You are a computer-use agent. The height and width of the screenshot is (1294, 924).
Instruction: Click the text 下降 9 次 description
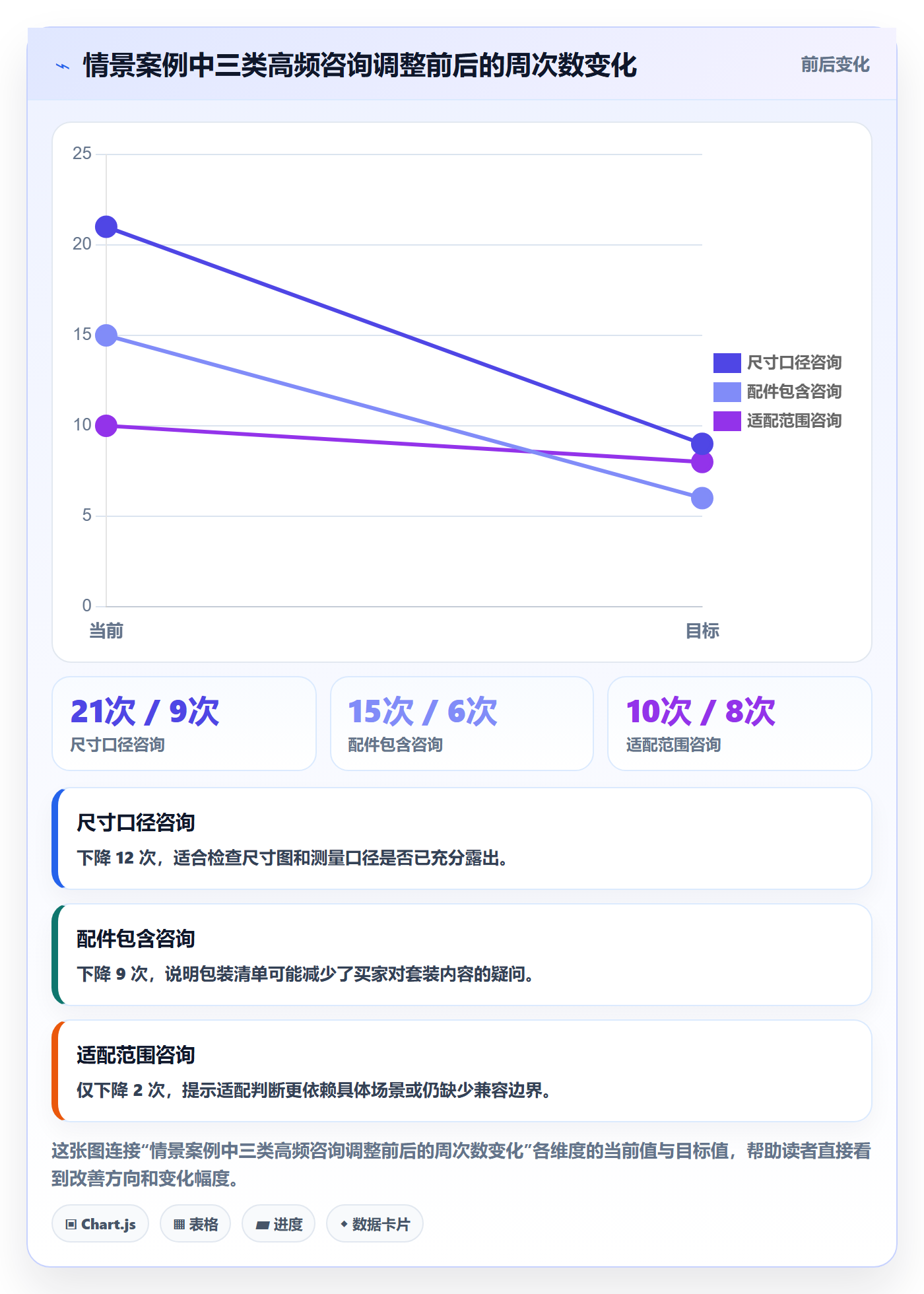point(306,974)
